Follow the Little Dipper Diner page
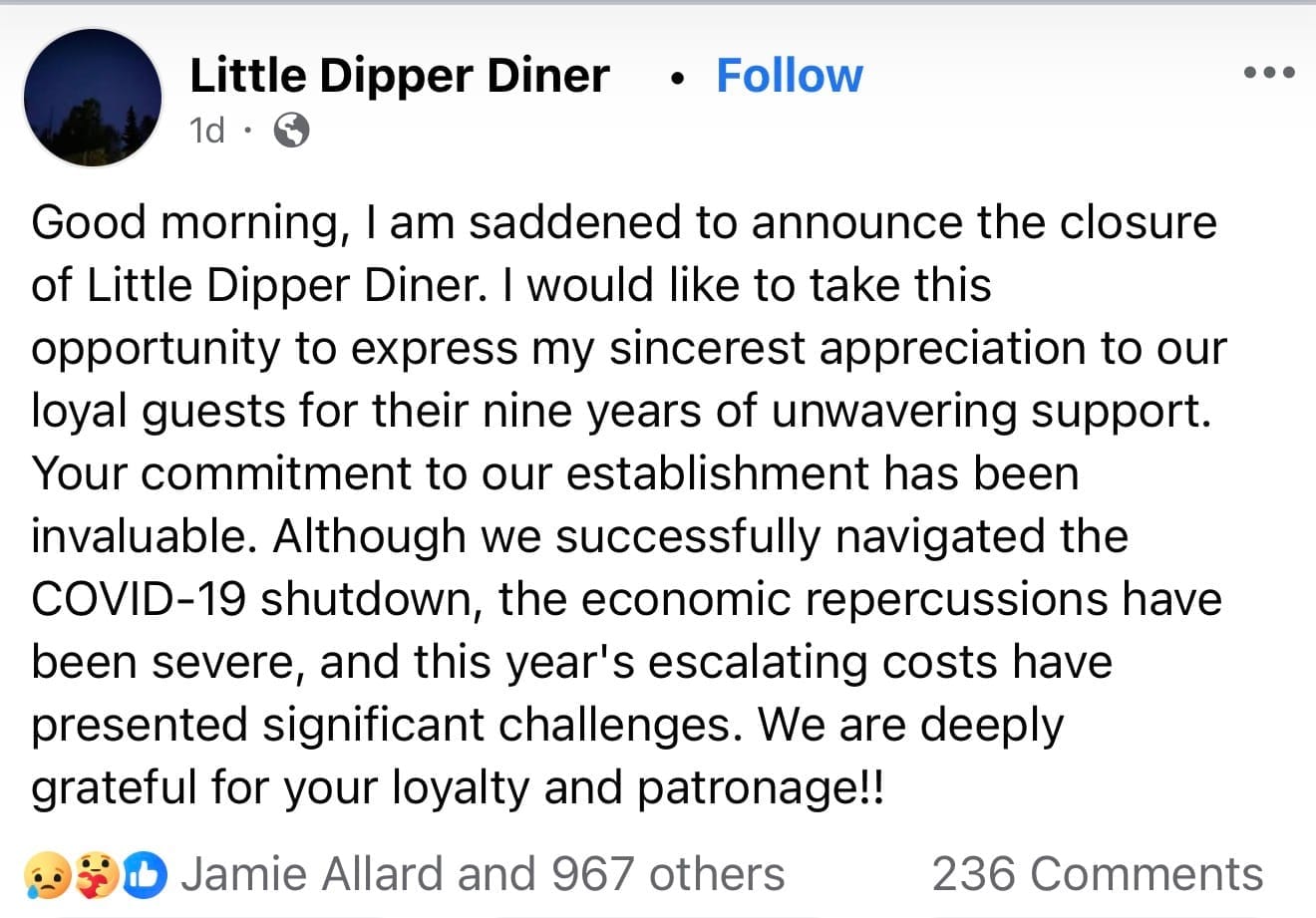1316x918 pixels. point(789,76)
